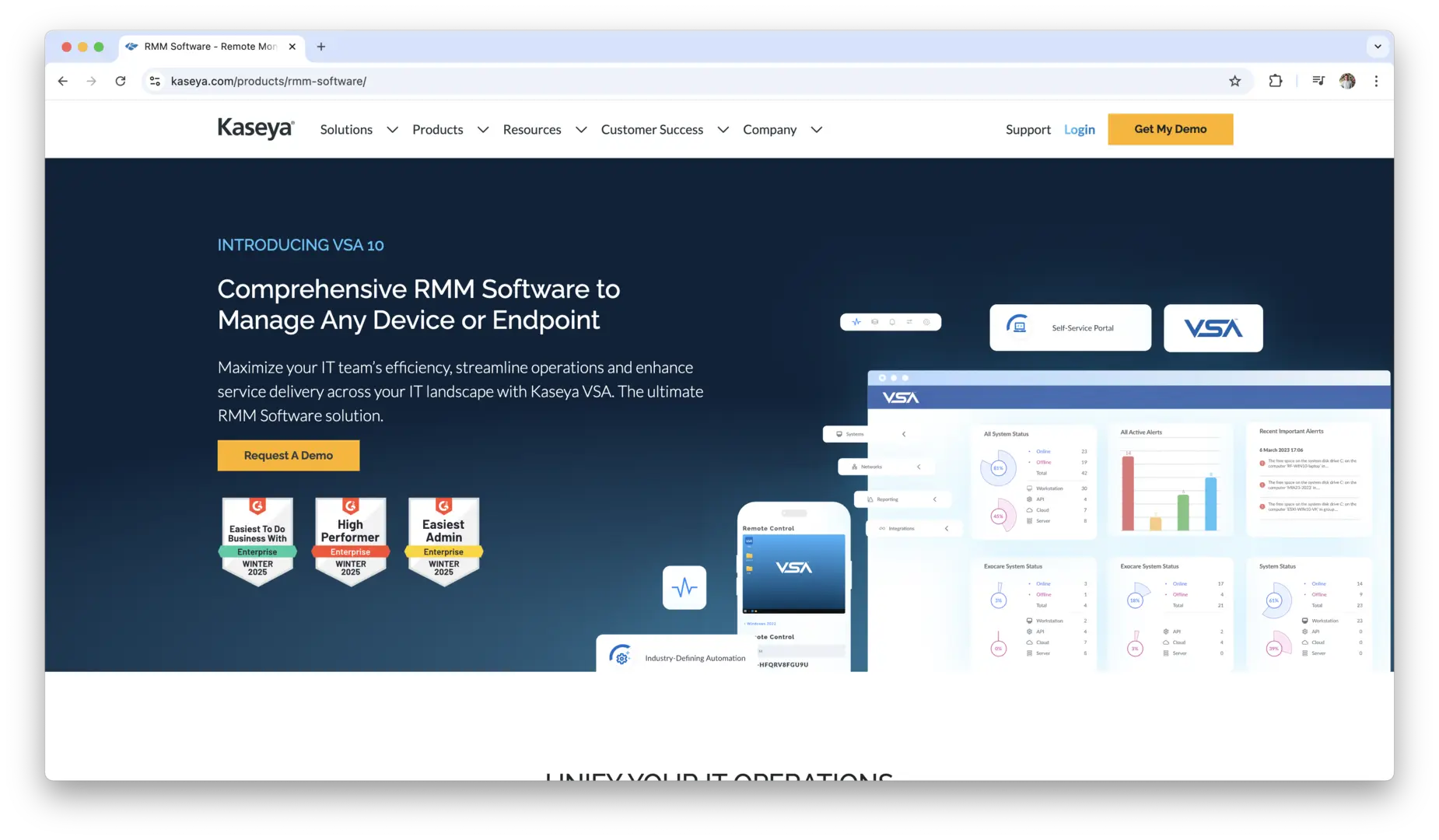Select the RMM Software browser tab
The width and height of the screenshot is (1439, 840).
(211, 47)
